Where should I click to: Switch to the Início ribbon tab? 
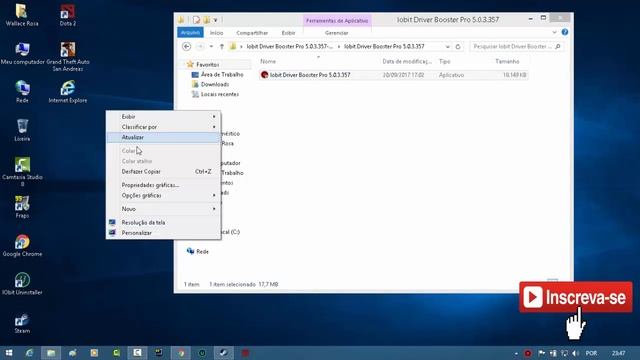pyautogui.click(x=216, y=33)
